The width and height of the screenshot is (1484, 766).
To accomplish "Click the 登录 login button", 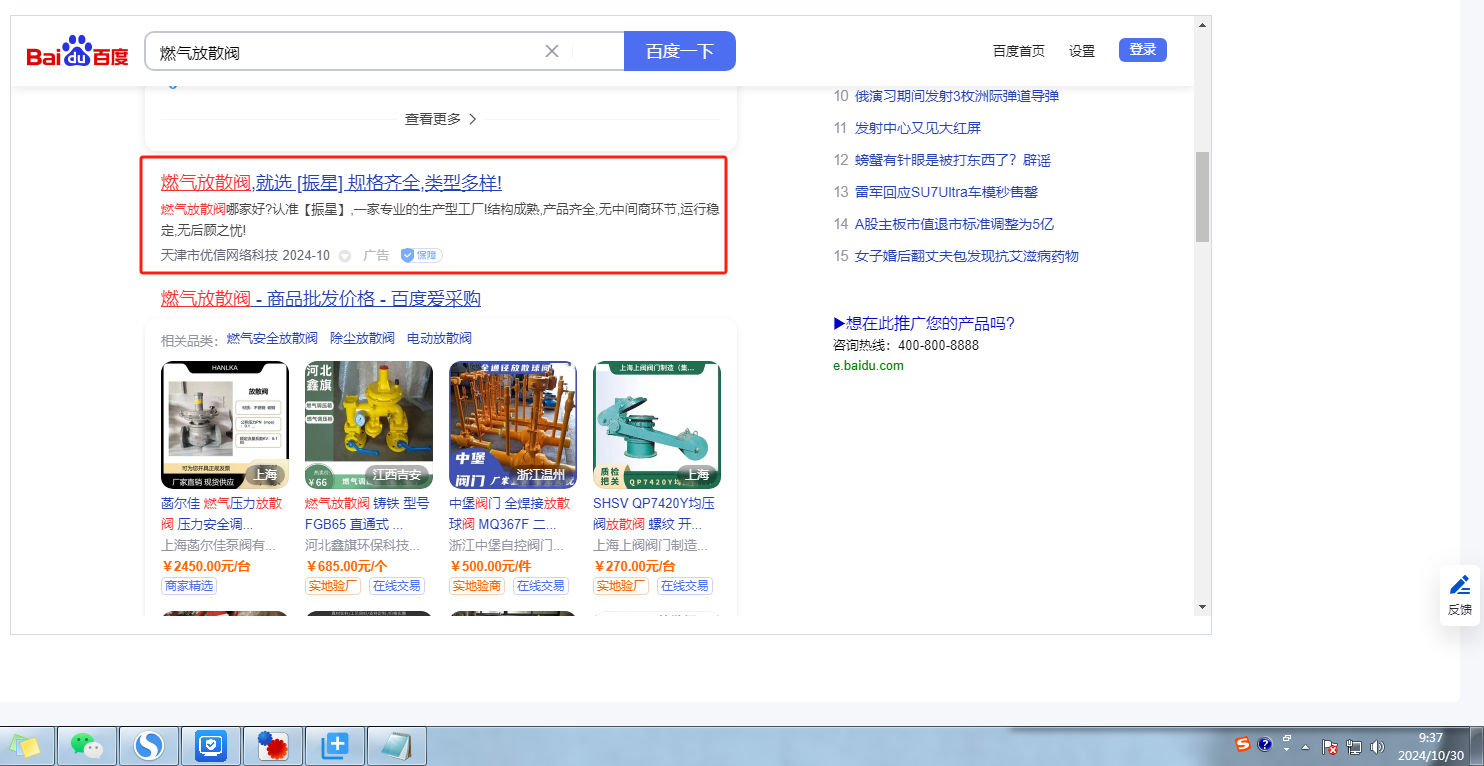I will pos(1142,50).
